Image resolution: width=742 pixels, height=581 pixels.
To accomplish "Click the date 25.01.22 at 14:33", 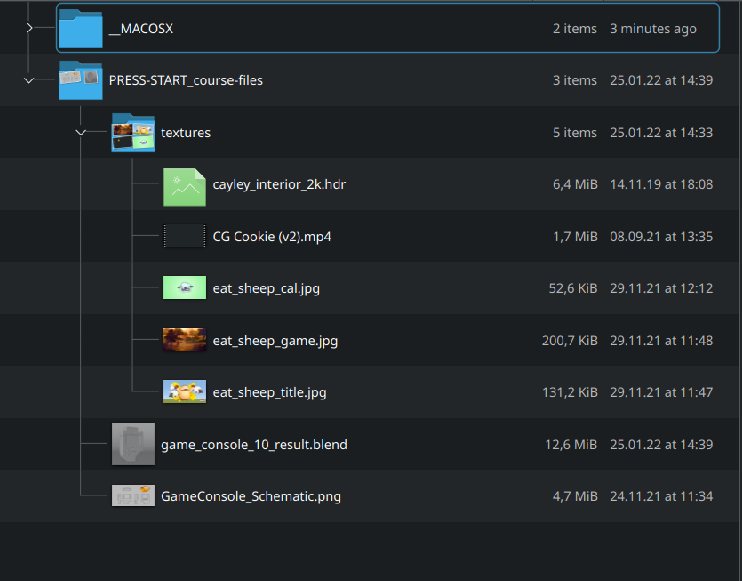I will point(662,132).
